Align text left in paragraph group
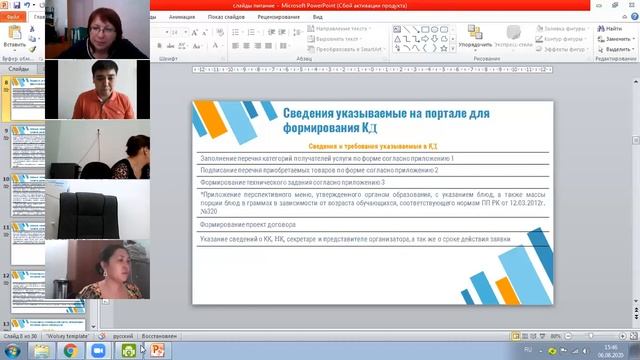Viewport: 640px width, 360px height. click(x=236, y=46)
